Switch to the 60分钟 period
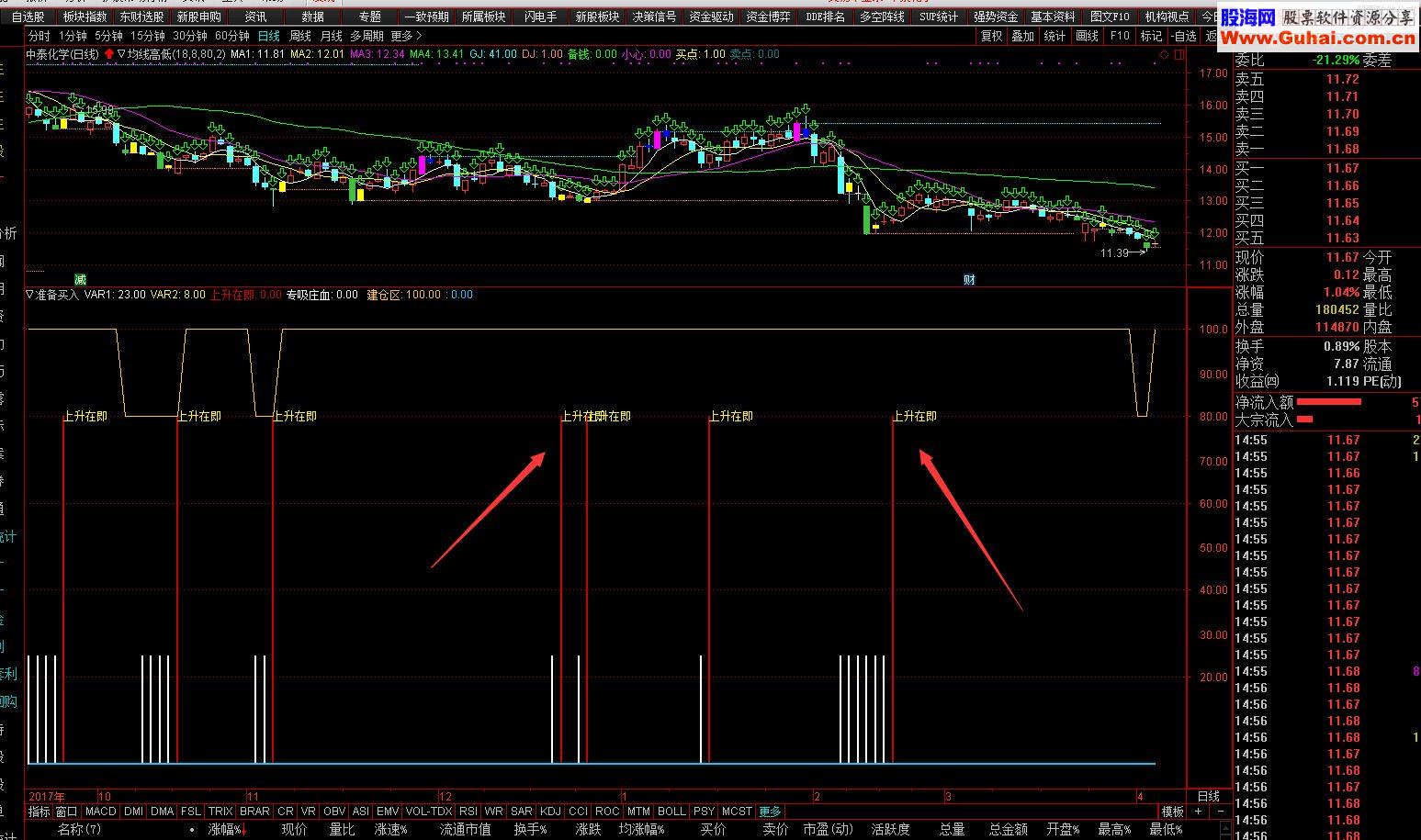Viewport: 1421px width, 840px height. pos(232,36)
